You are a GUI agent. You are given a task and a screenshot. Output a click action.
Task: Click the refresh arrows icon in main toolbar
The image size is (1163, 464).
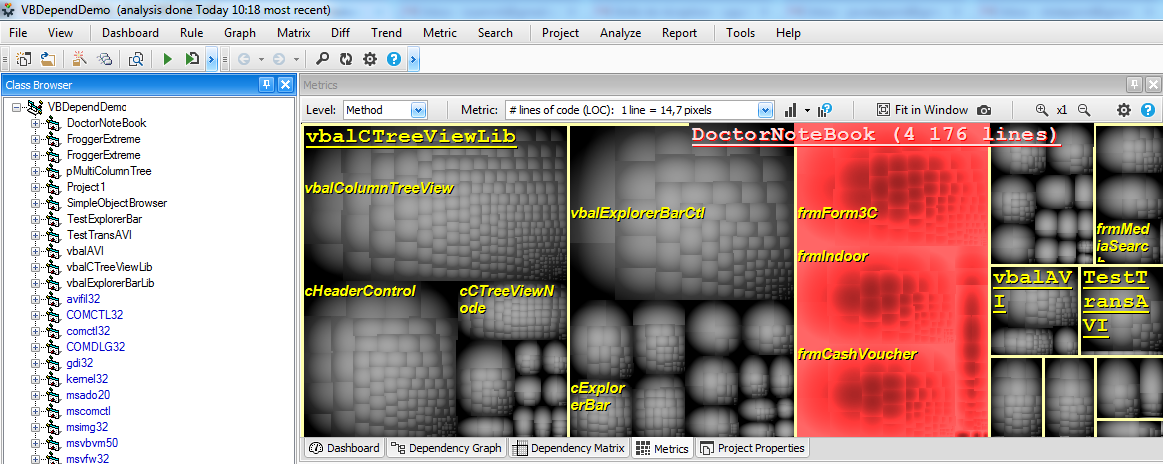346,60
